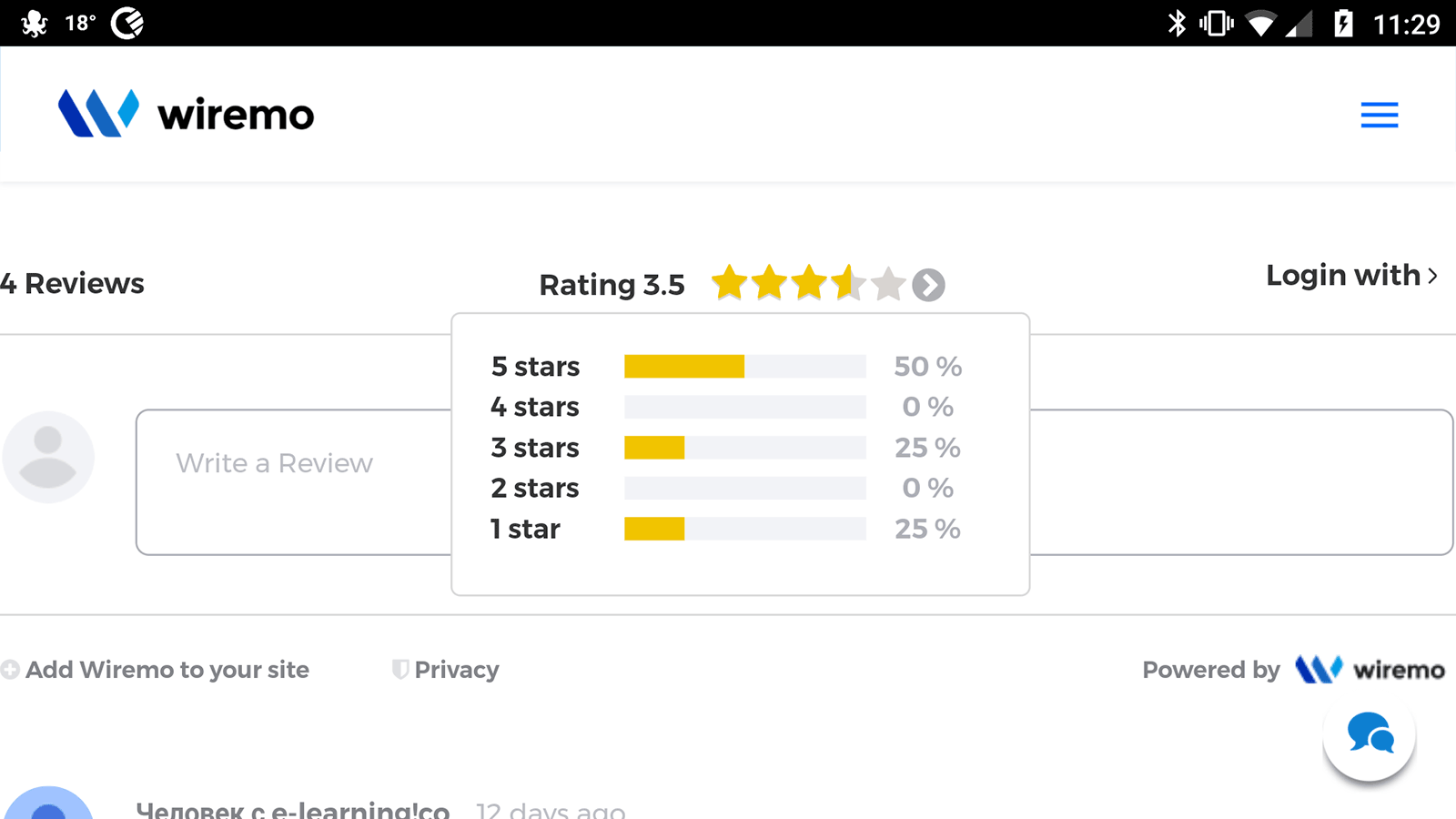Image resolution: width=1456 pixels, height=819 pixels.
Task: Select the 5 stars rating bar
Action: [744, 367]
